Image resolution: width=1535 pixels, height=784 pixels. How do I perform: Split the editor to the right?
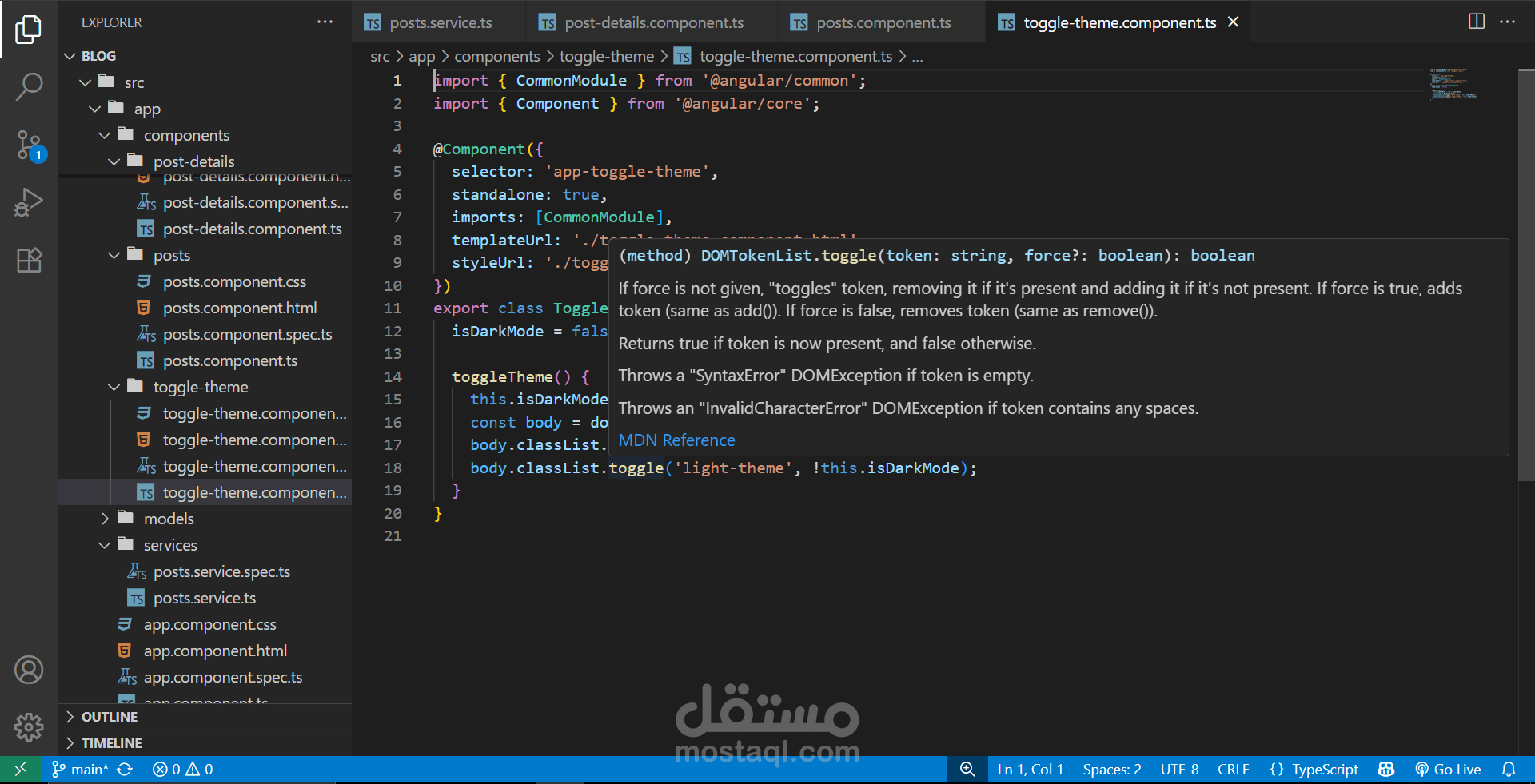click(1477, 22)
